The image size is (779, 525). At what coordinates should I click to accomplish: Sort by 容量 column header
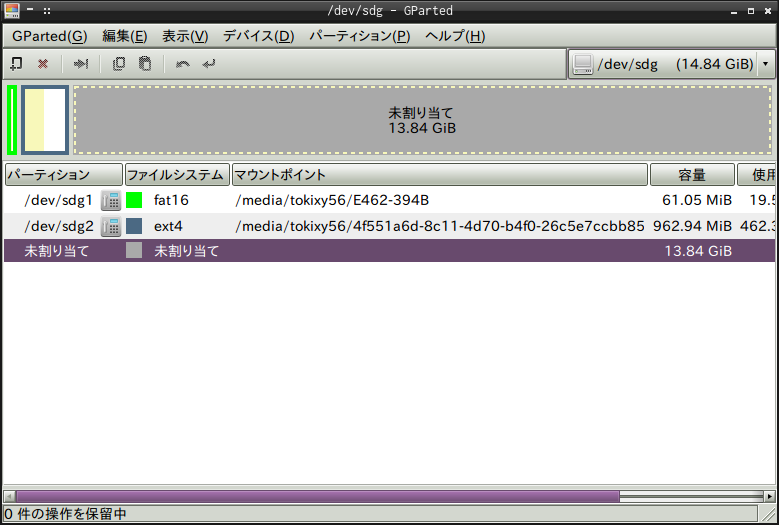point(692,175)
